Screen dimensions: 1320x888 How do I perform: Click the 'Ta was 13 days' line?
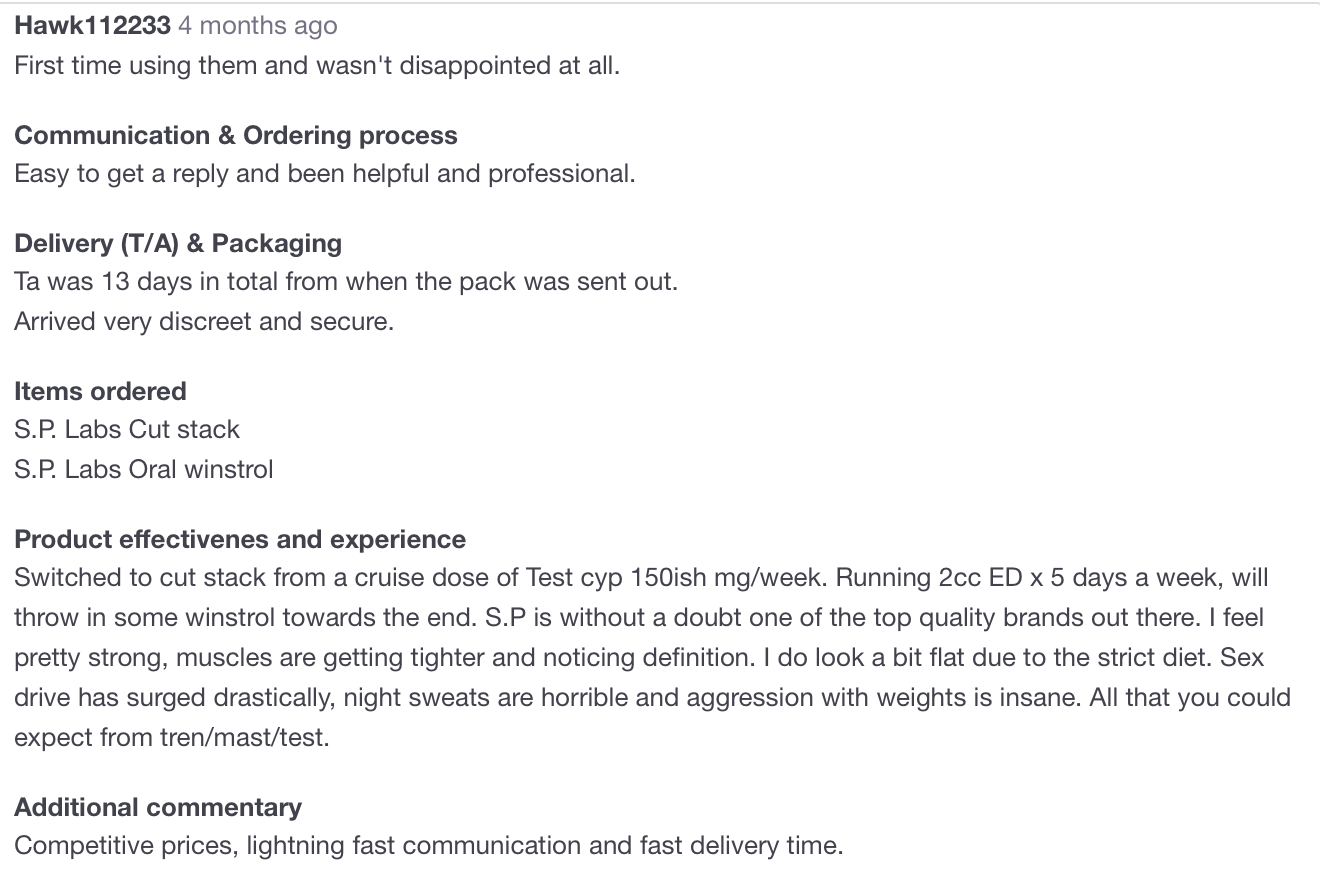tap(346, 282)
